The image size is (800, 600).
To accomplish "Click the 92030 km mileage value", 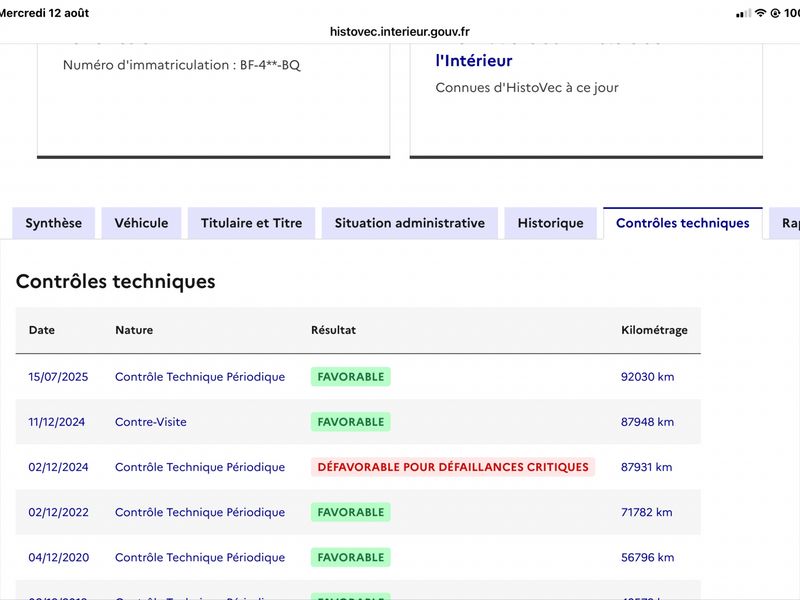I will [647, 377].
